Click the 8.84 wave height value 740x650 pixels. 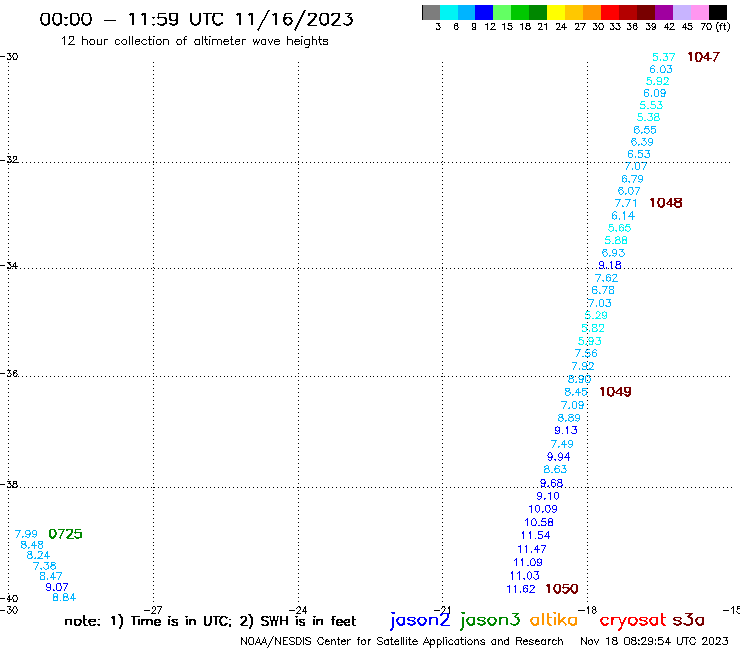(64, 598)
